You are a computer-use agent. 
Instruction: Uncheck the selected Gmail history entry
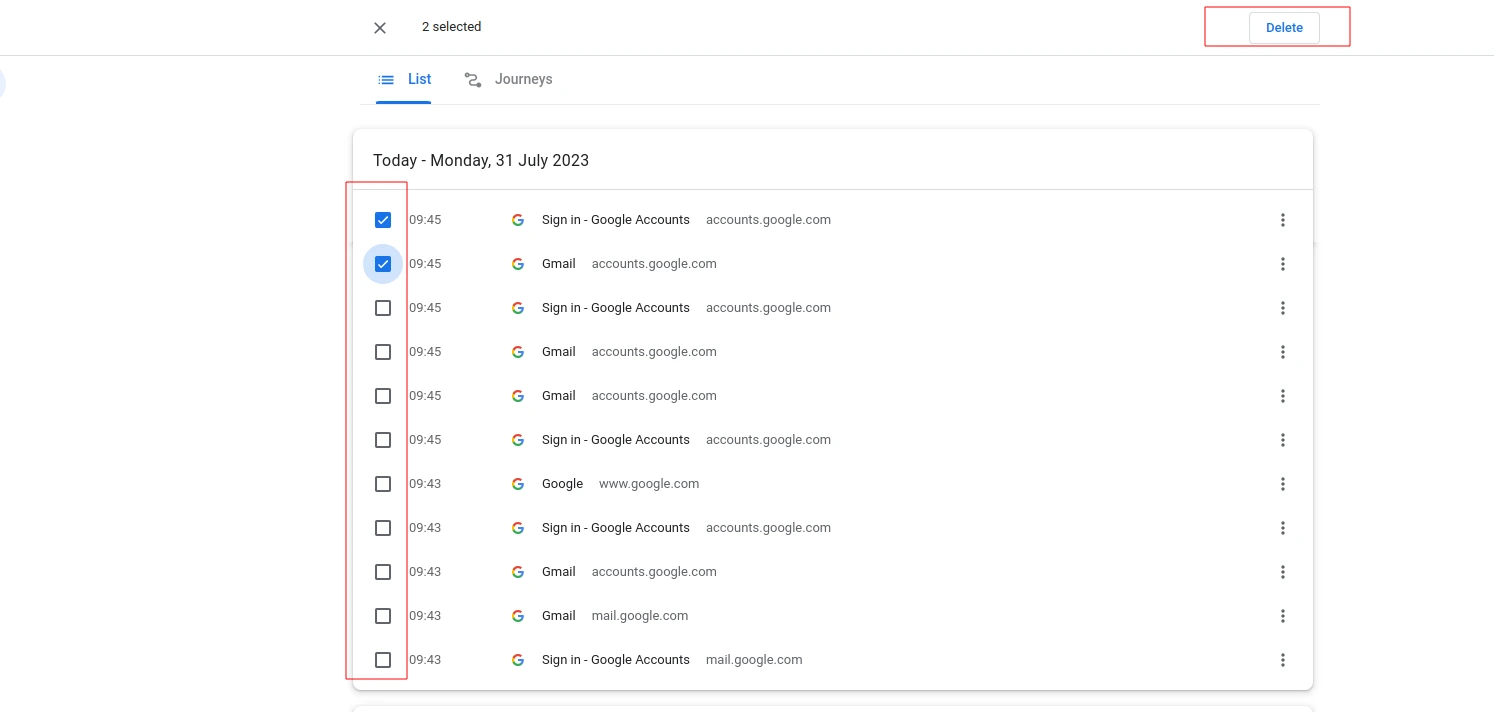tap(383, 264)
